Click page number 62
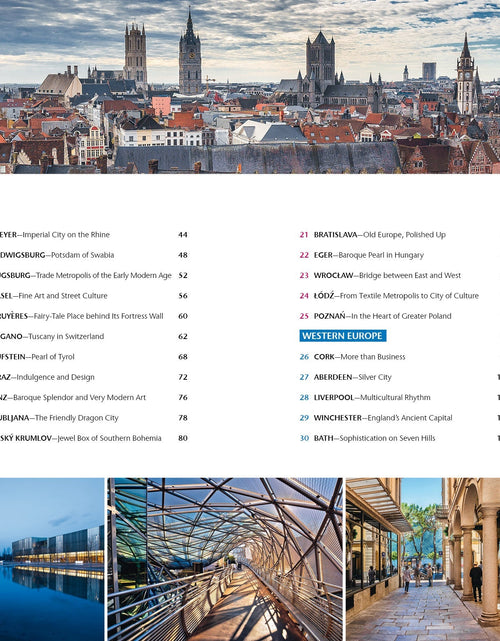This screenshot has width=500, height=641. pos(183,336)
